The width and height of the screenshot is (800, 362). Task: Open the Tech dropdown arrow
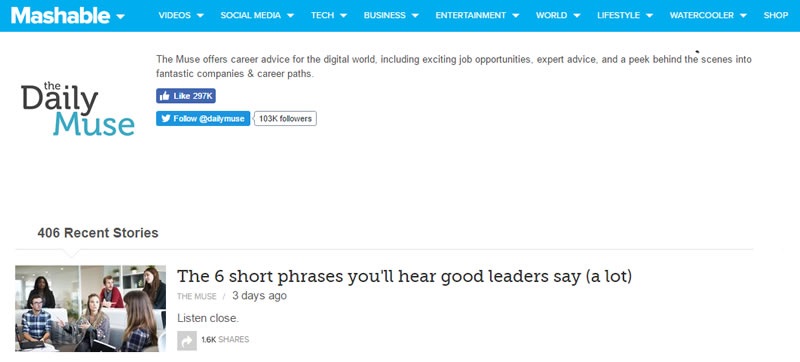pos(343,16)
